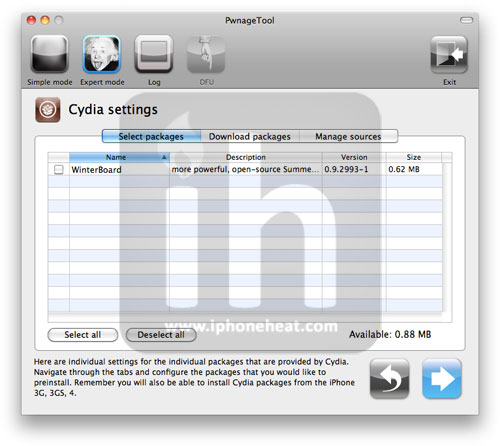Exit PwnageTool via Exit icon
Image resolution: width=500 pixels, height=446 pixels.
449,55
